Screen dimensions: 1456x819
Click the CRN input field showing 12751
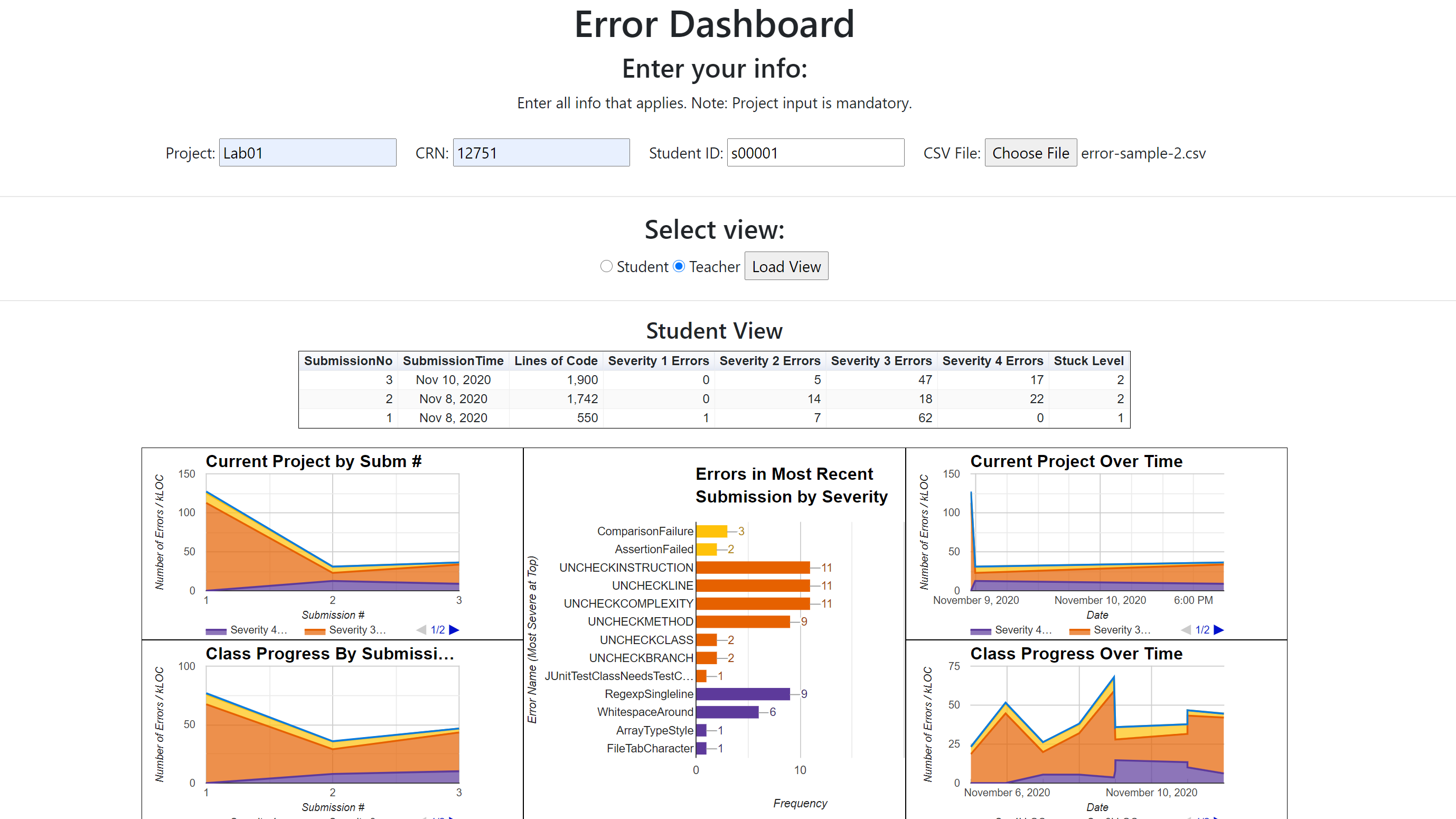[x=541, y=153]
